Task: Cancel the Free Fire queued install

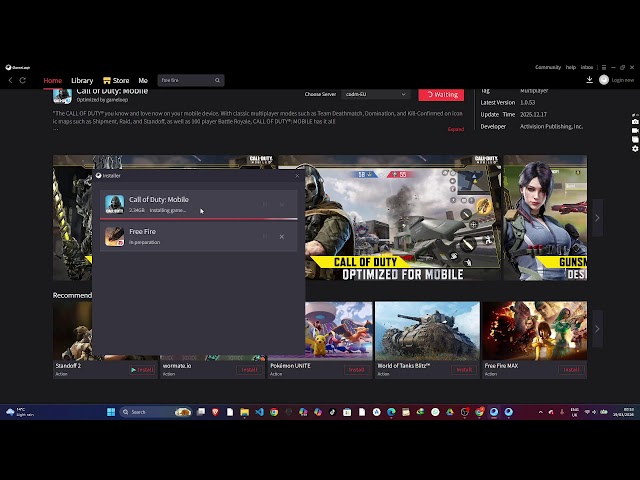Action: pyautogui.click(x=282, y=237)
